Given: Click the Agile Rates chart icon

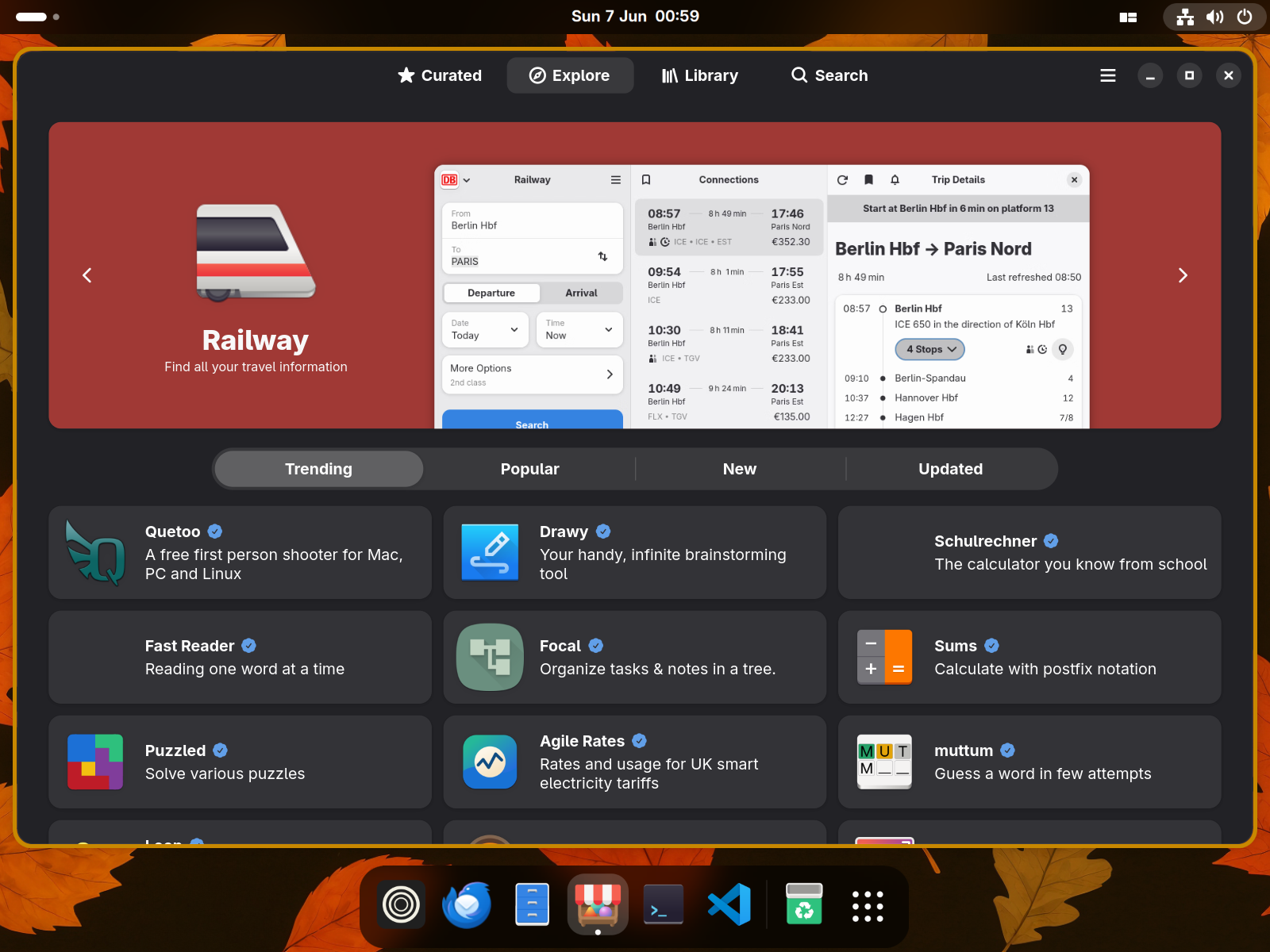Looking at the screenshot, I should click(x=490, y=762).
